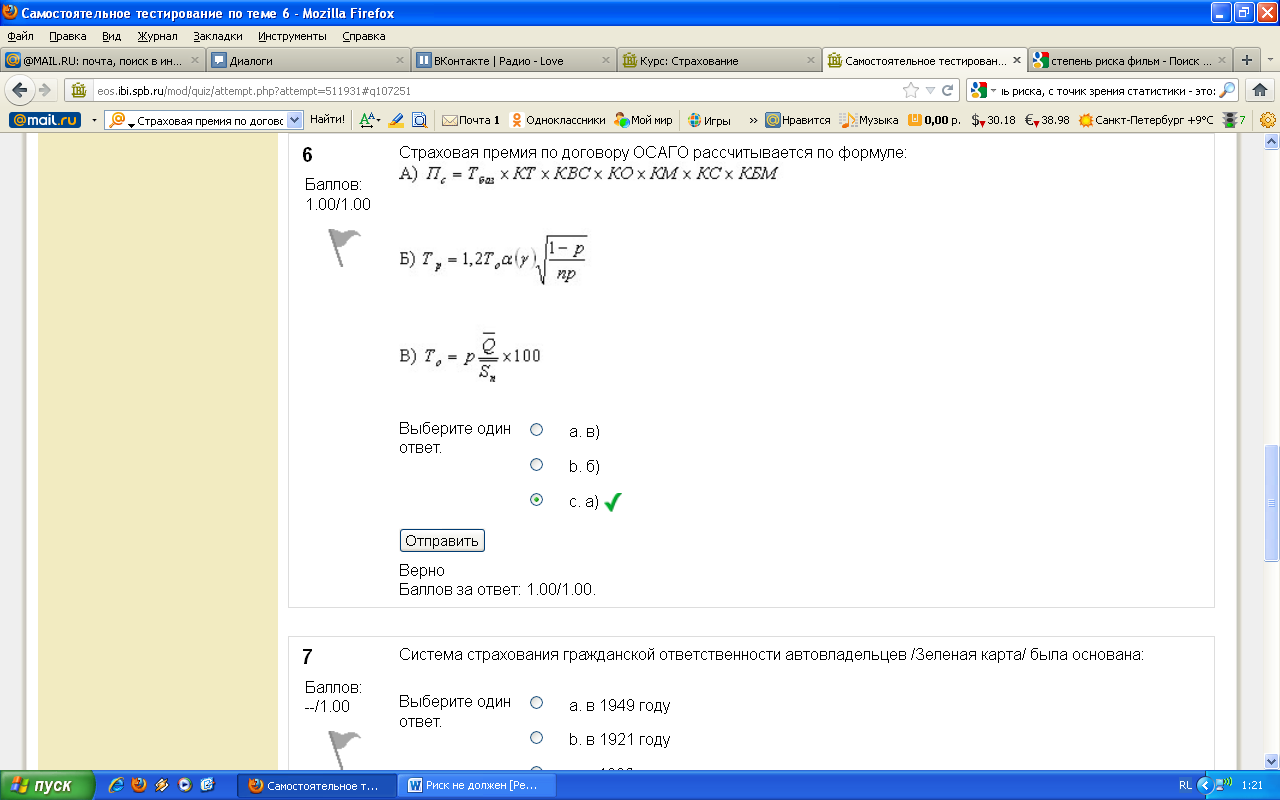
Task: Select answer b. б) for question 6
Action: coord(536,465)
